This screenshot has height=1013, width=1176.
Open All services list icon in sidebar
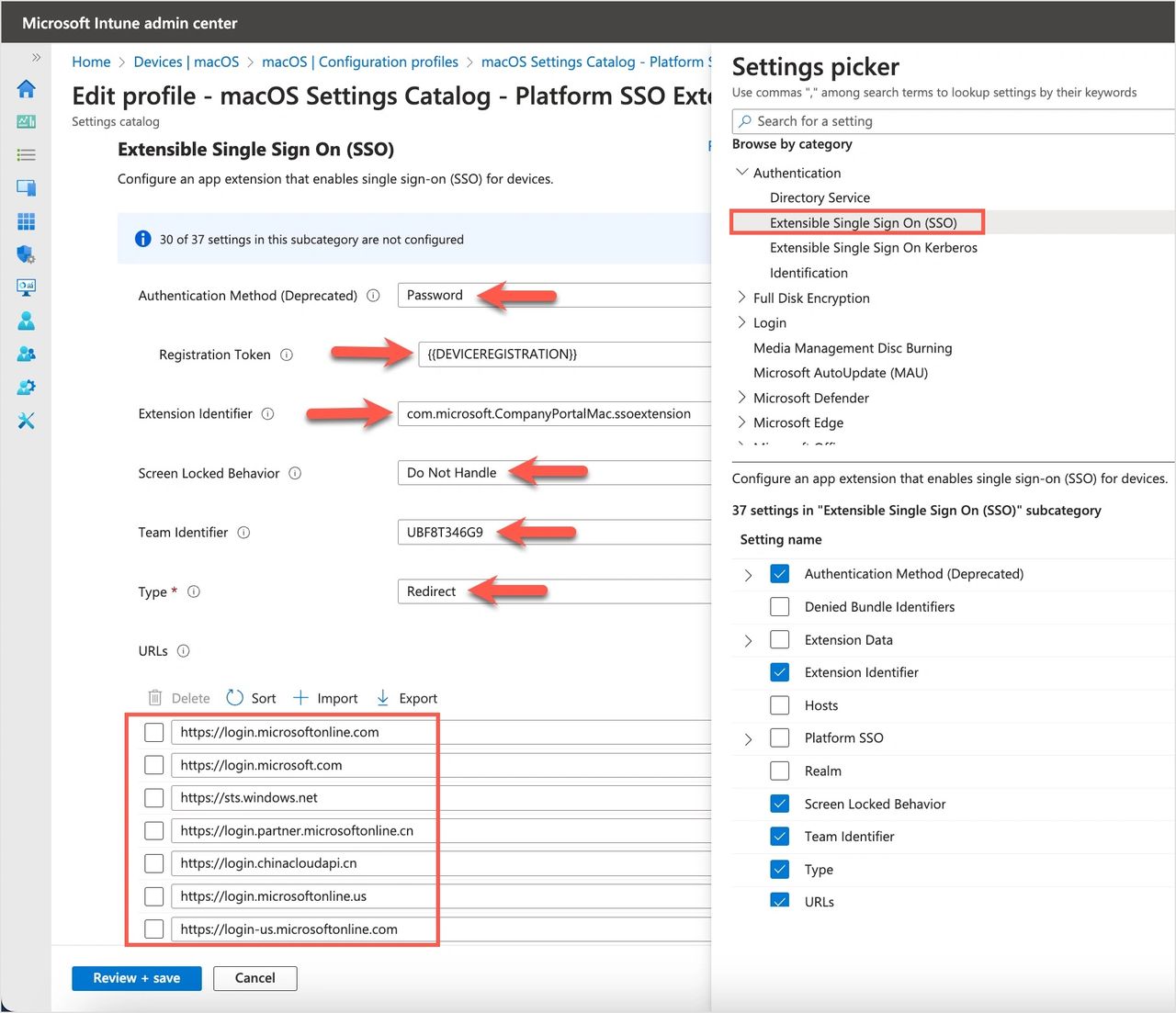coord(26,155)
